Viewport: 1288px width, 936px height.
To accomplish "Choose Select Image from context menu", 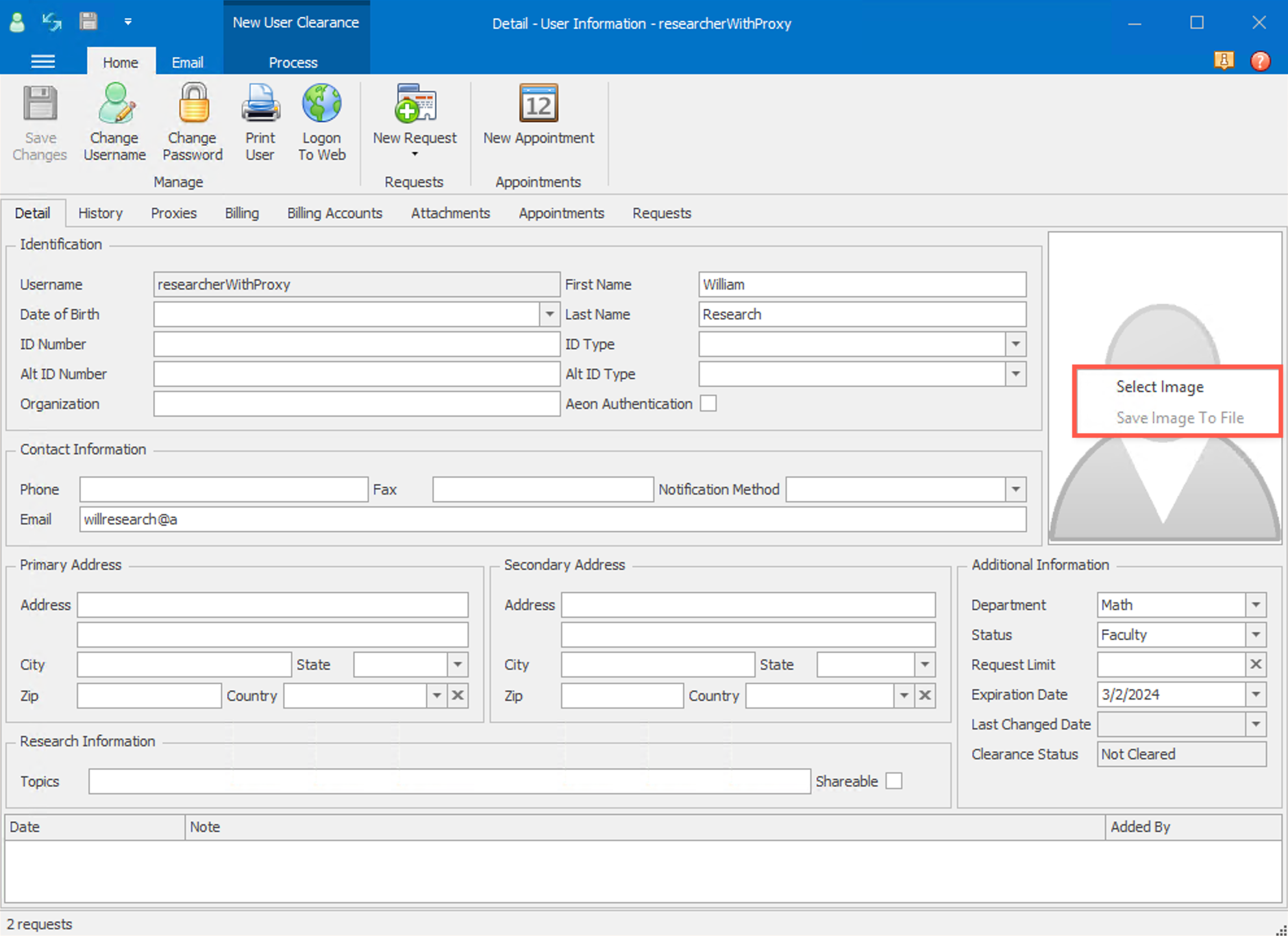I will click(x=1159, y=387).
